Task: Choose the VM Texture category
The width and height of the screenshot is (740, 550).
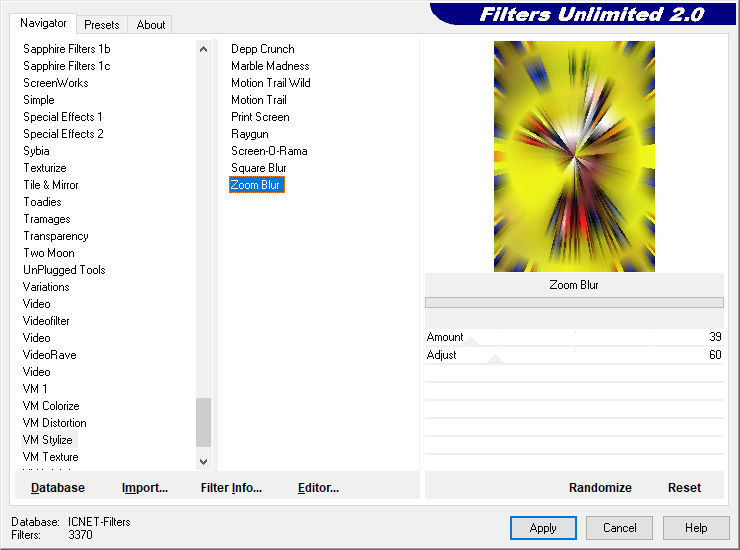Action: click(50, 457)
